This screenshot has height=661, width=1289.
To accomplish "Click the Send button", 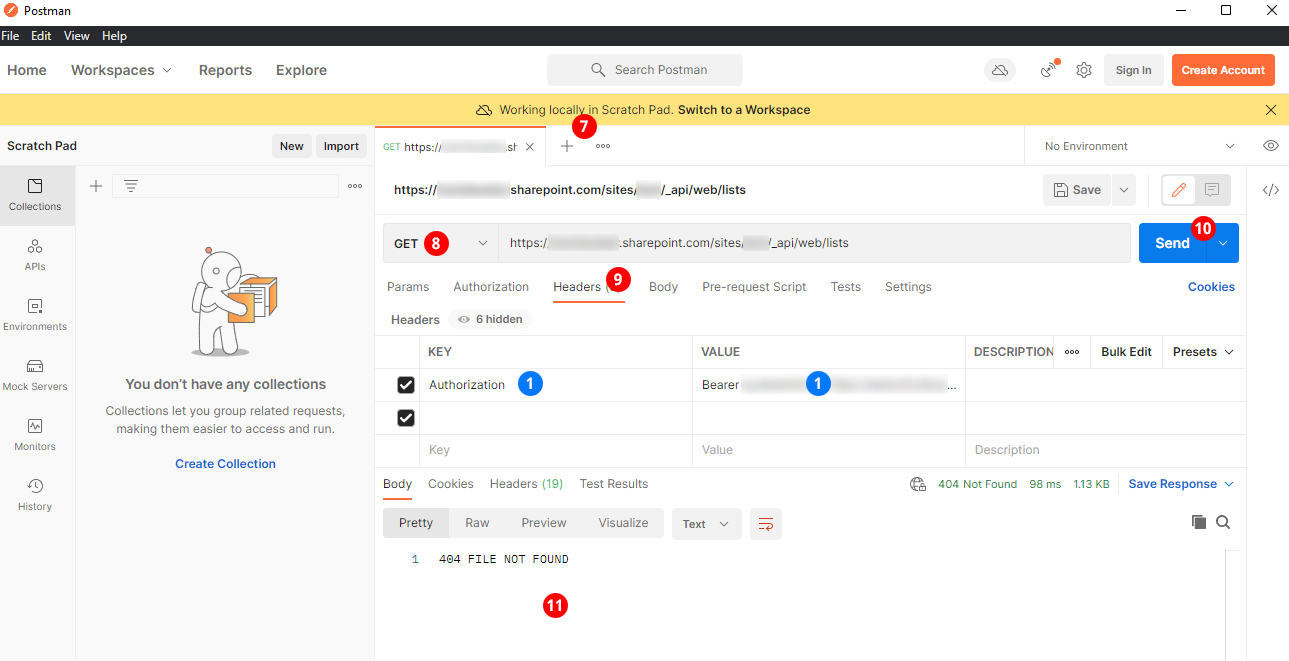I will click(1172, 243).
